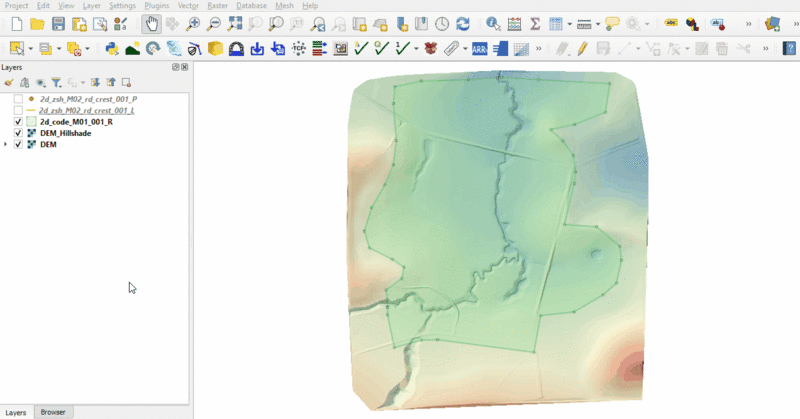The height and width of the screenshot is (419, 800).
Task: Enable the 2d_zsh_M02_rd_crest_001_P layer checkbox
Action: pos(18,100)
